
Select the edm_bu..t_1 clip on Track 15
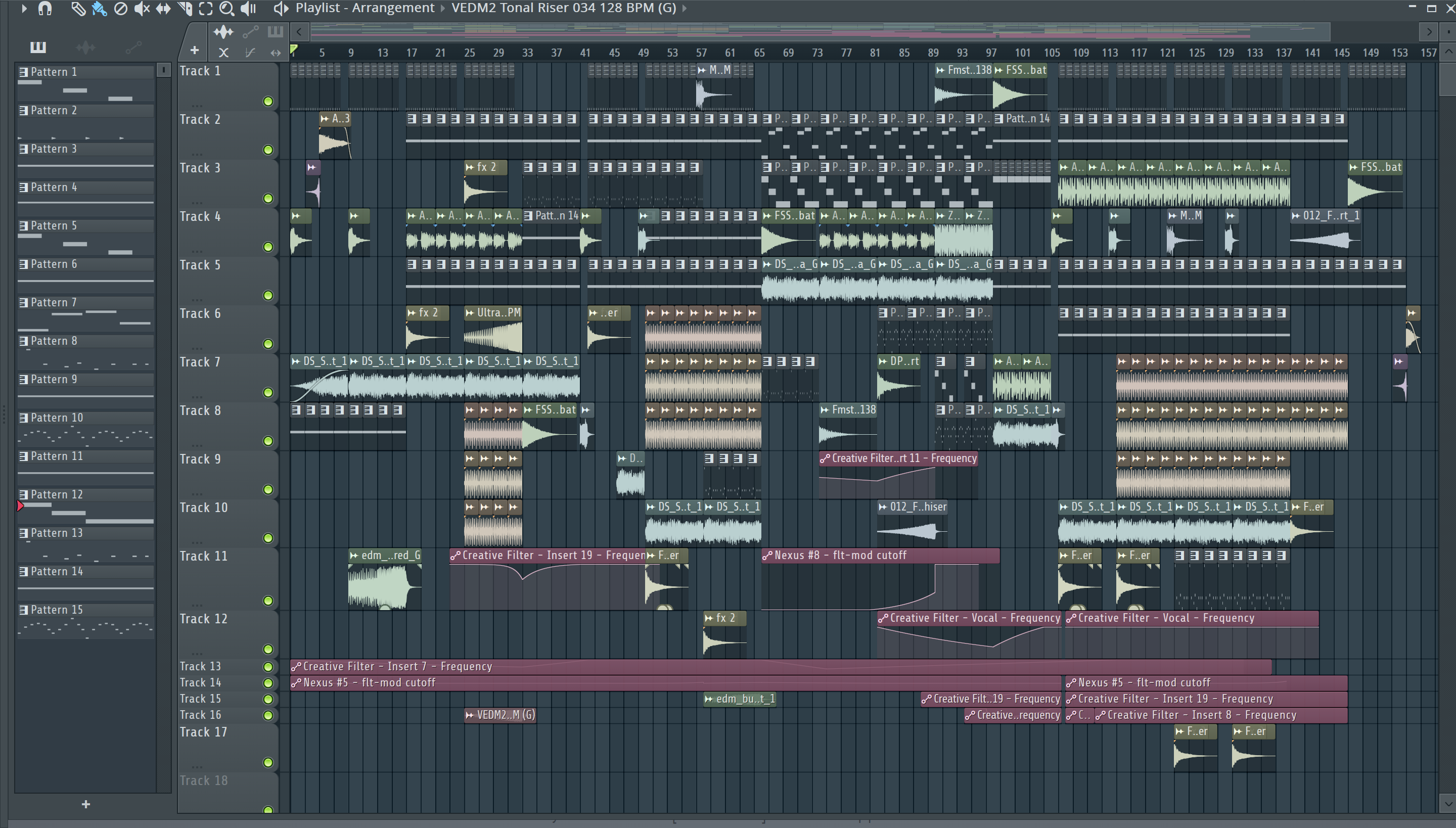click(740, 699)
